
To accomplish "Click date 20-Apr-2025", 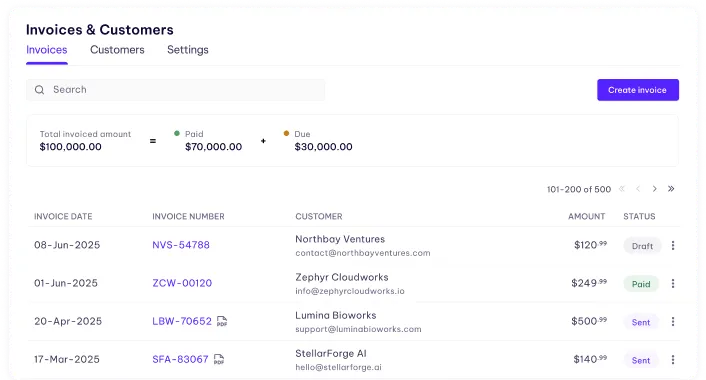I will (68, 321).
